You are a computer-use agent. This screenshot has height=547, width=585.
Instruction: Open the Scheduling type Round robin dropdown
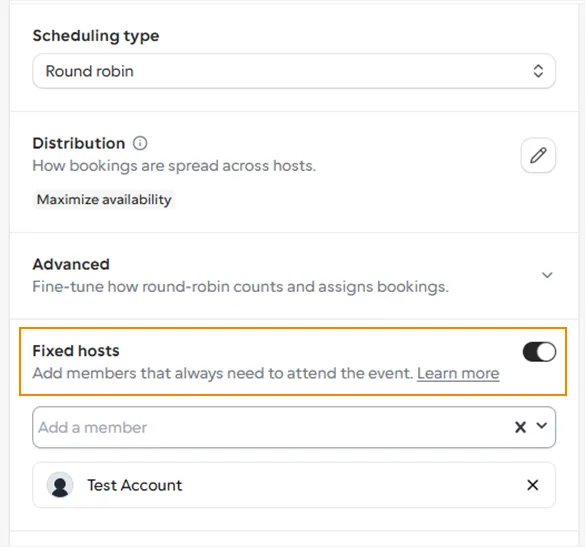coord(294,71)
